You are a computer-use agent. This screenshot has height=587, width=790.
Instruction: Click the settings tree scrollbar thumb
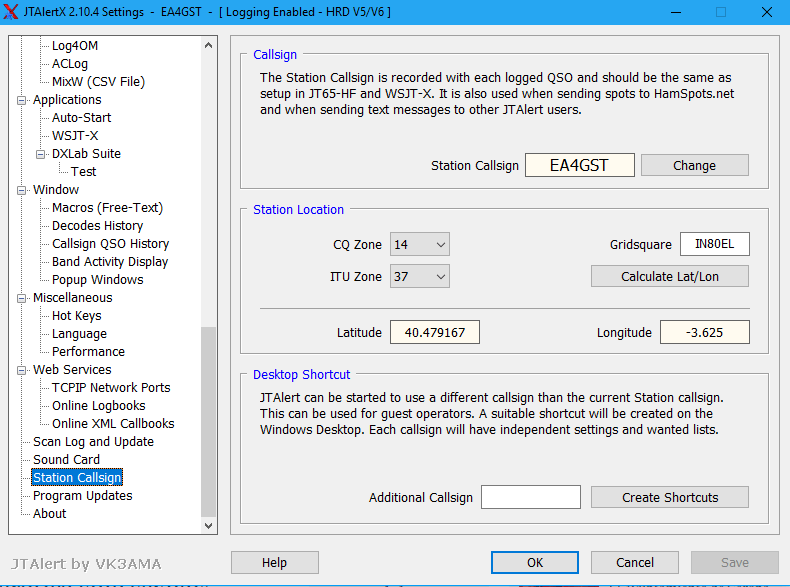coord(209,422)
